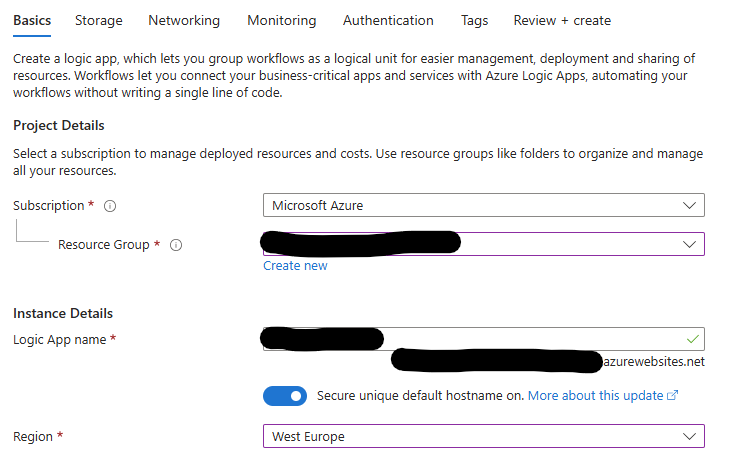Click the 'Region' field label
Viewport: 740px width, 456px height.
[x=33, y=437]
